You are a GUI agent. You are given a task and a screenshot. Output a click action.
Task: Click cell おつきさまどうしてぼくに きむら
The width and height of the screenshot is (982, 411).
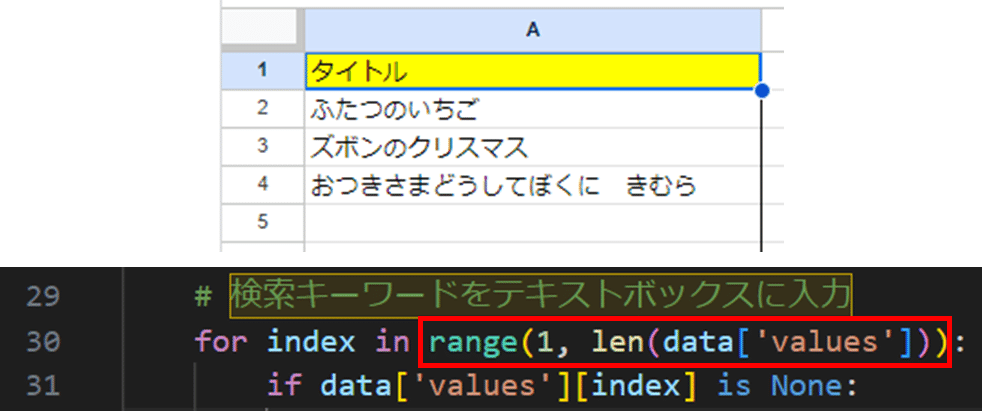(x=533, y=184)
